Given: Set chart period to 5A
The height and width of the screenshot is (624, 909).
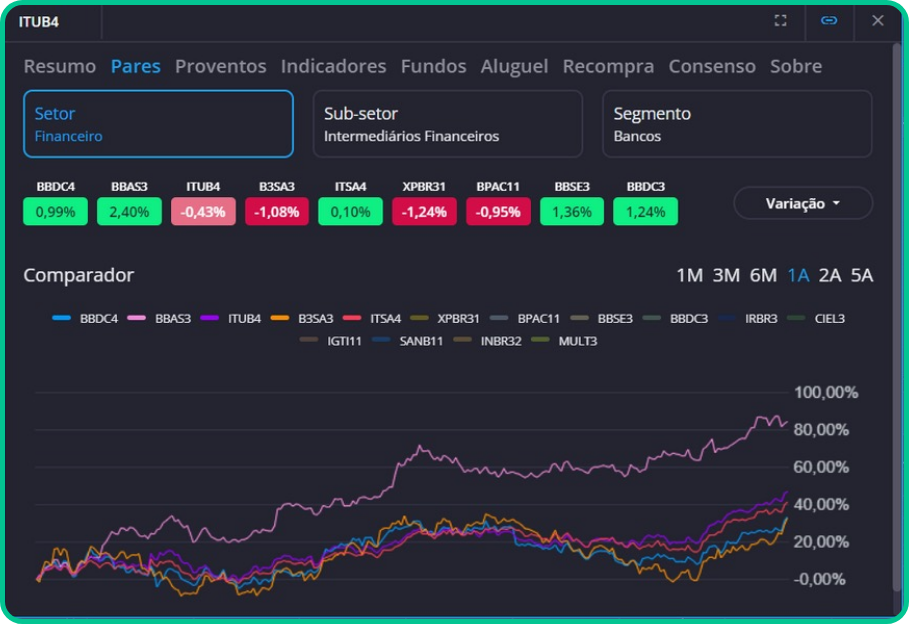Looking at the screenshot, I should (861, 276).
